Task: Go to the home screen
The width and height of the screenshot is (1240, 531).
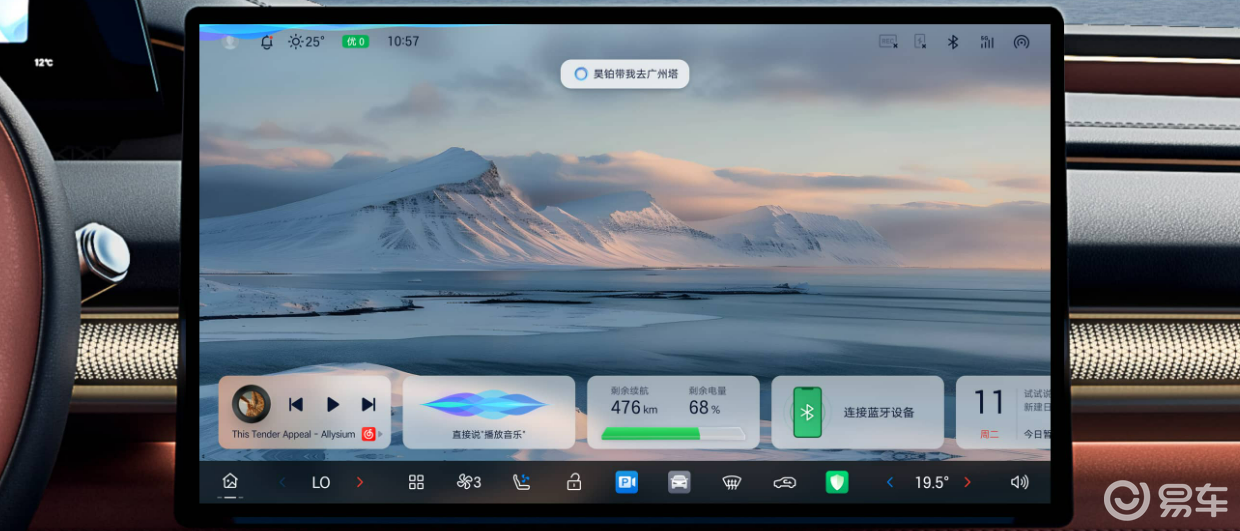Action: click(x=230, y=482)
